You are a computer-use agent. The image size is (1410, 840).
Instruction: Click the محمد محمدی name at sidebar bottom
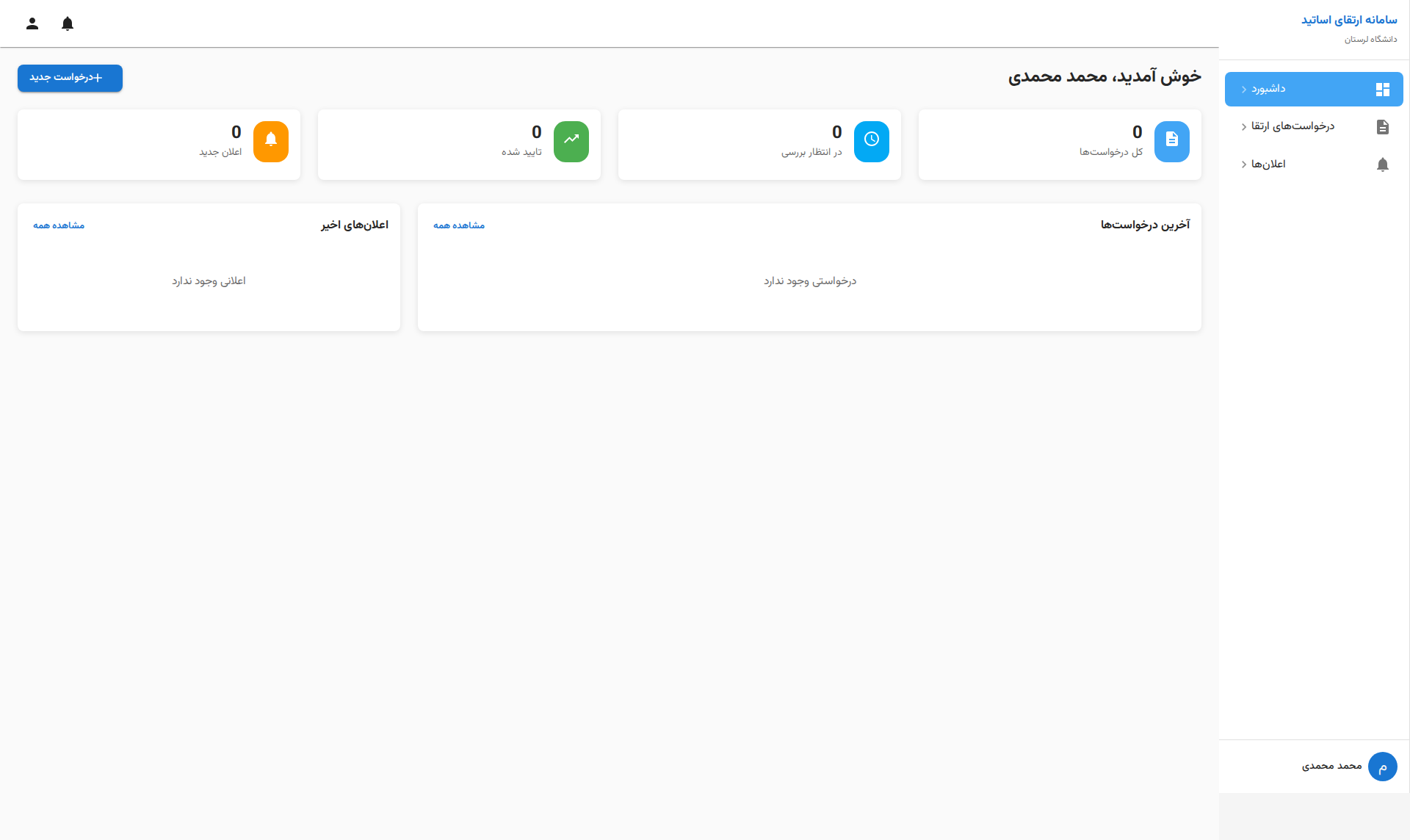point(1331,766)
